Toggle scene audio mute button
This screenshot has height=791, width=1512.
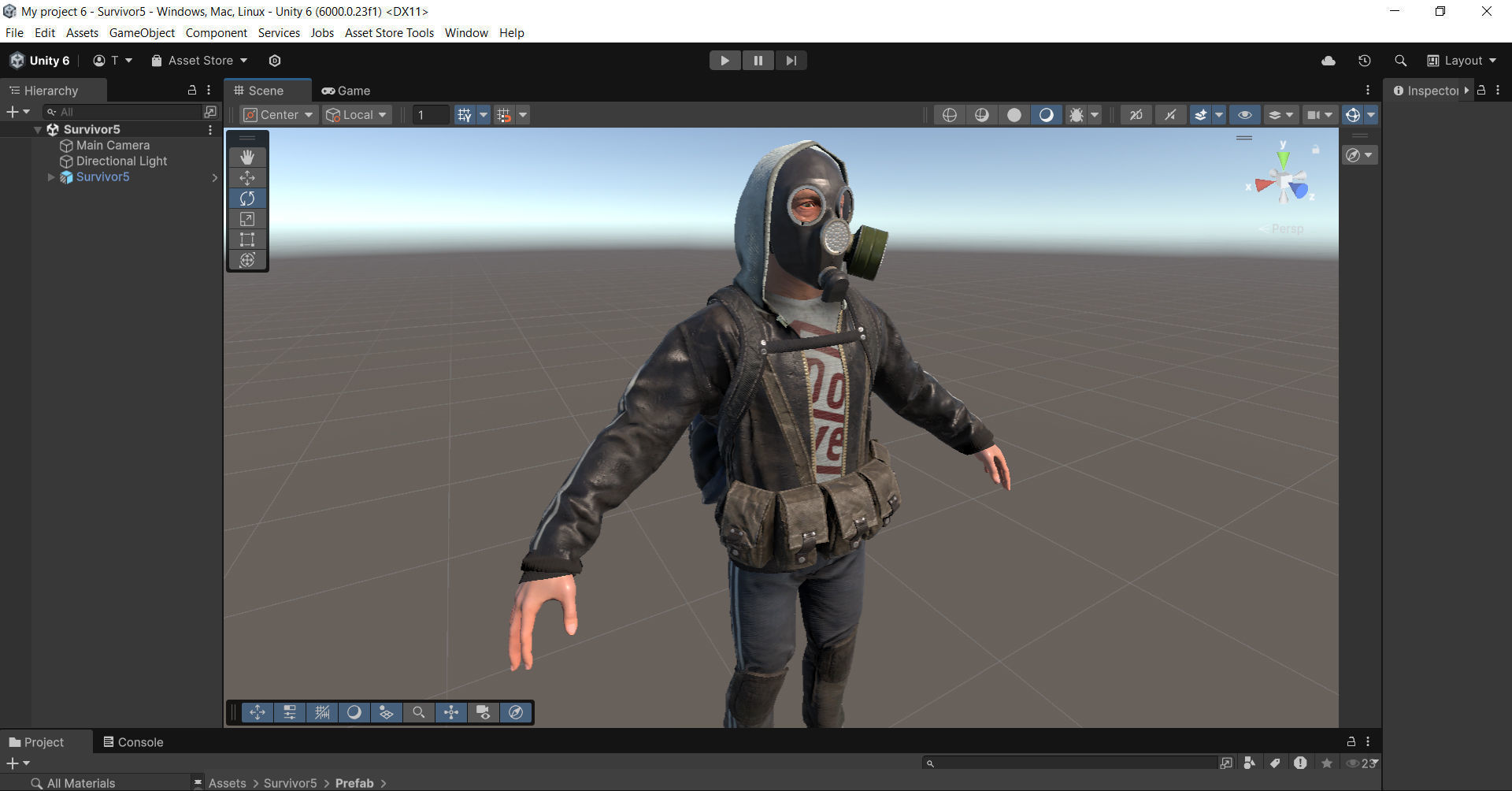coord(1170,115)
